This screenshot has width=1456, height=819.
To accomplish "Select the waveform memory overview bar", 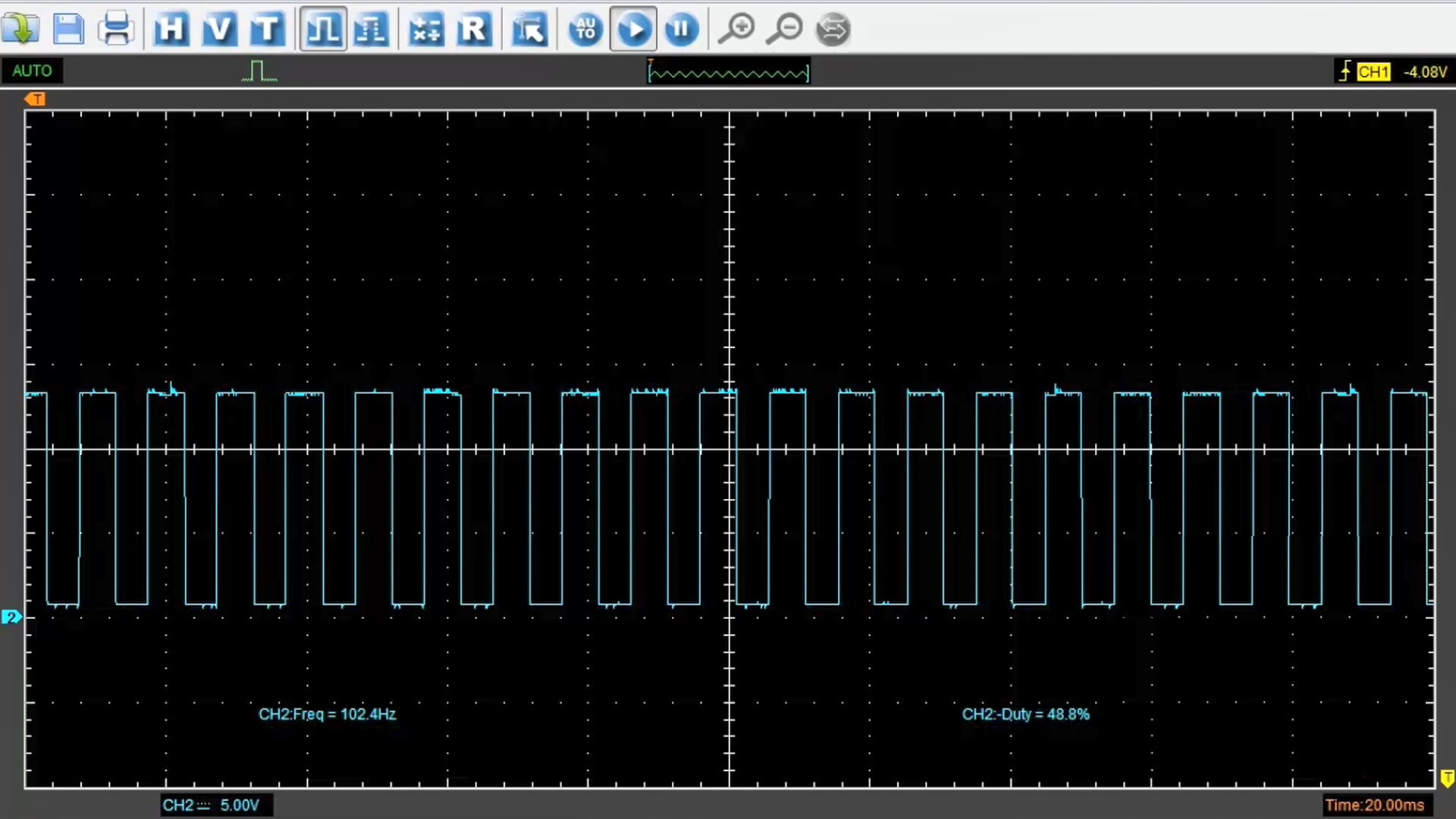I will coord(728,72).
